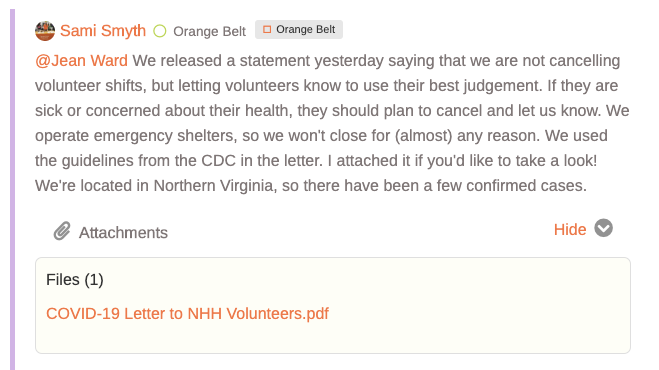Click the purple vertical bar beside post

(x=13, y=189)
